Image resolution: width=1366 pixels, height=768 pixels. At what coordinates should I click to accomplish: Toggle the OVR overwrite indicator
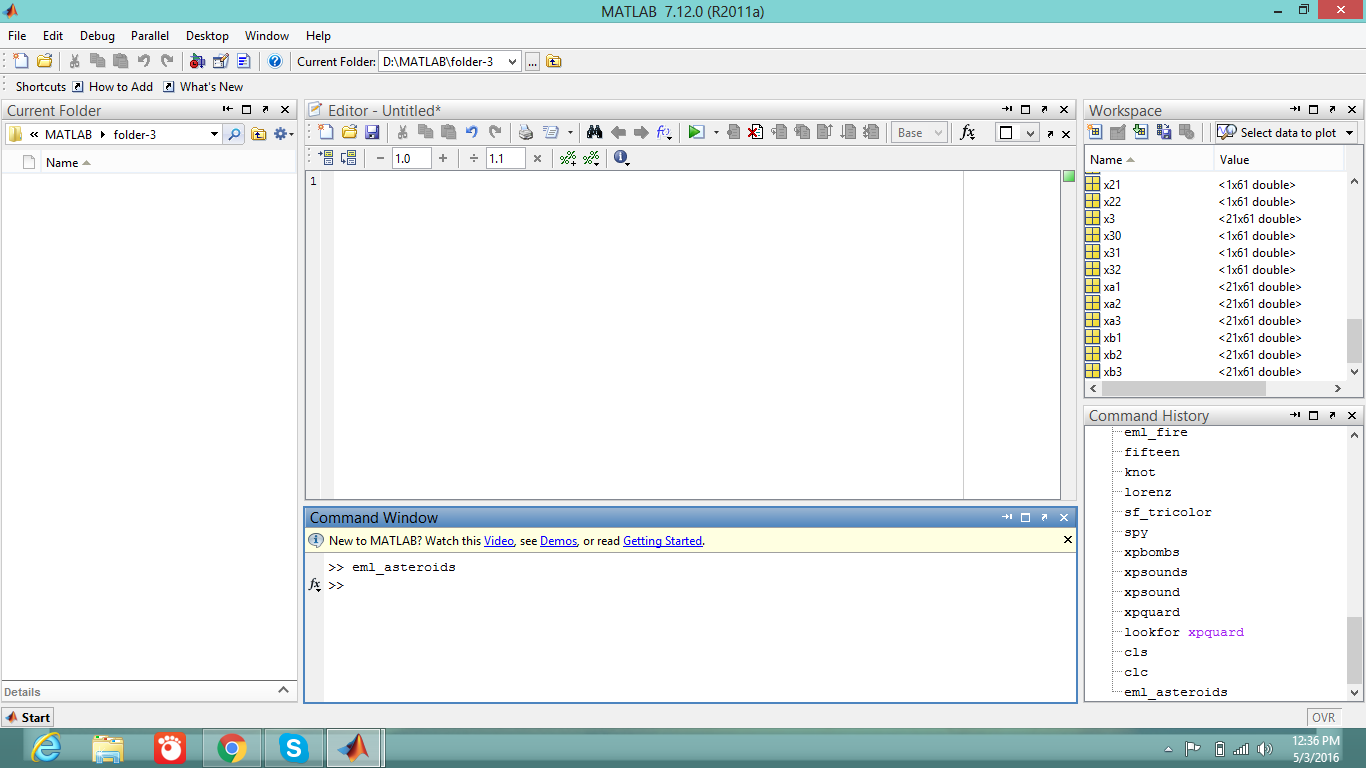[x=1323, y=717]
